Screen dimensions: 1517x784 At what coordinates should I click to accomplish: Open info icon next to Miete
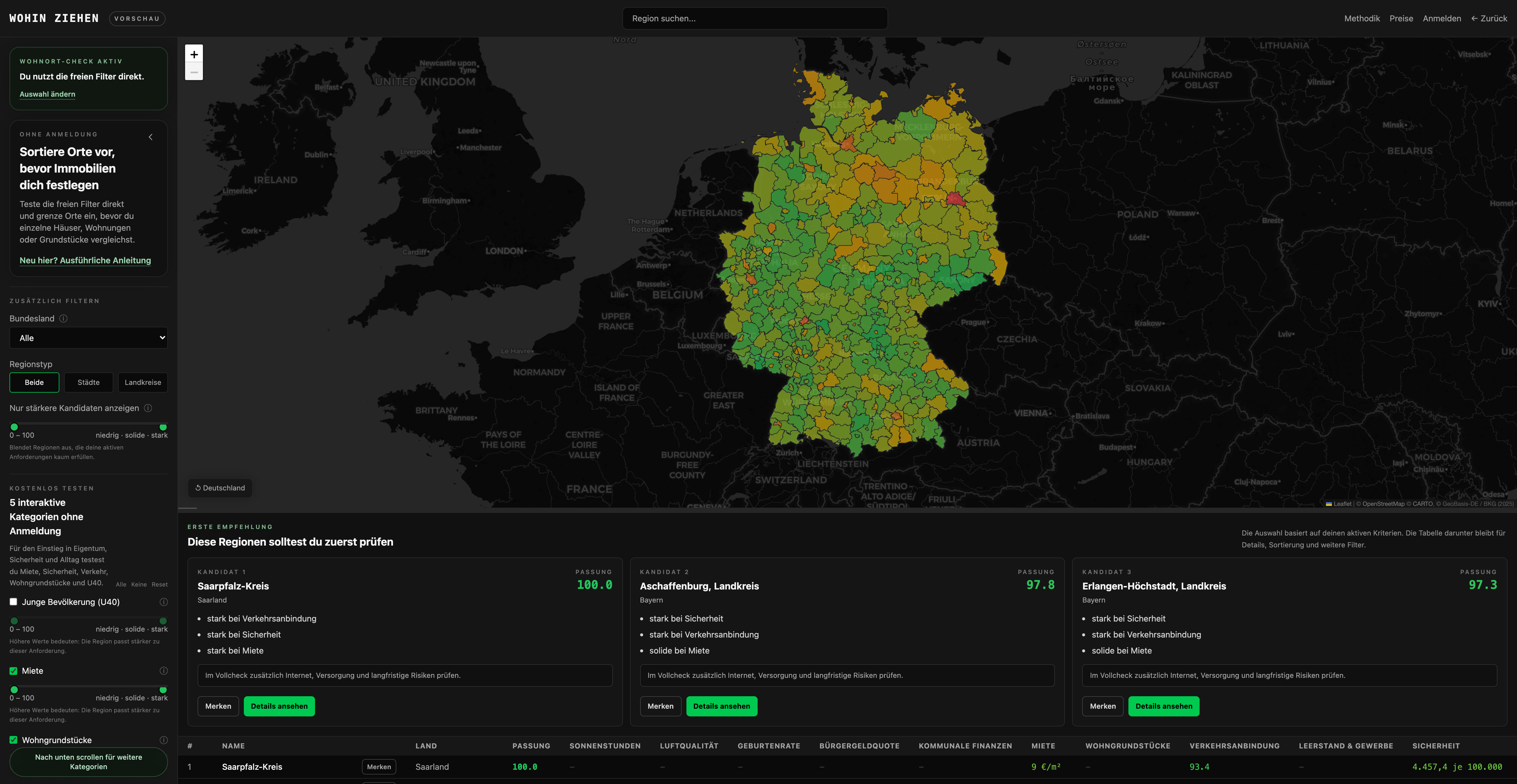[164, 671]
